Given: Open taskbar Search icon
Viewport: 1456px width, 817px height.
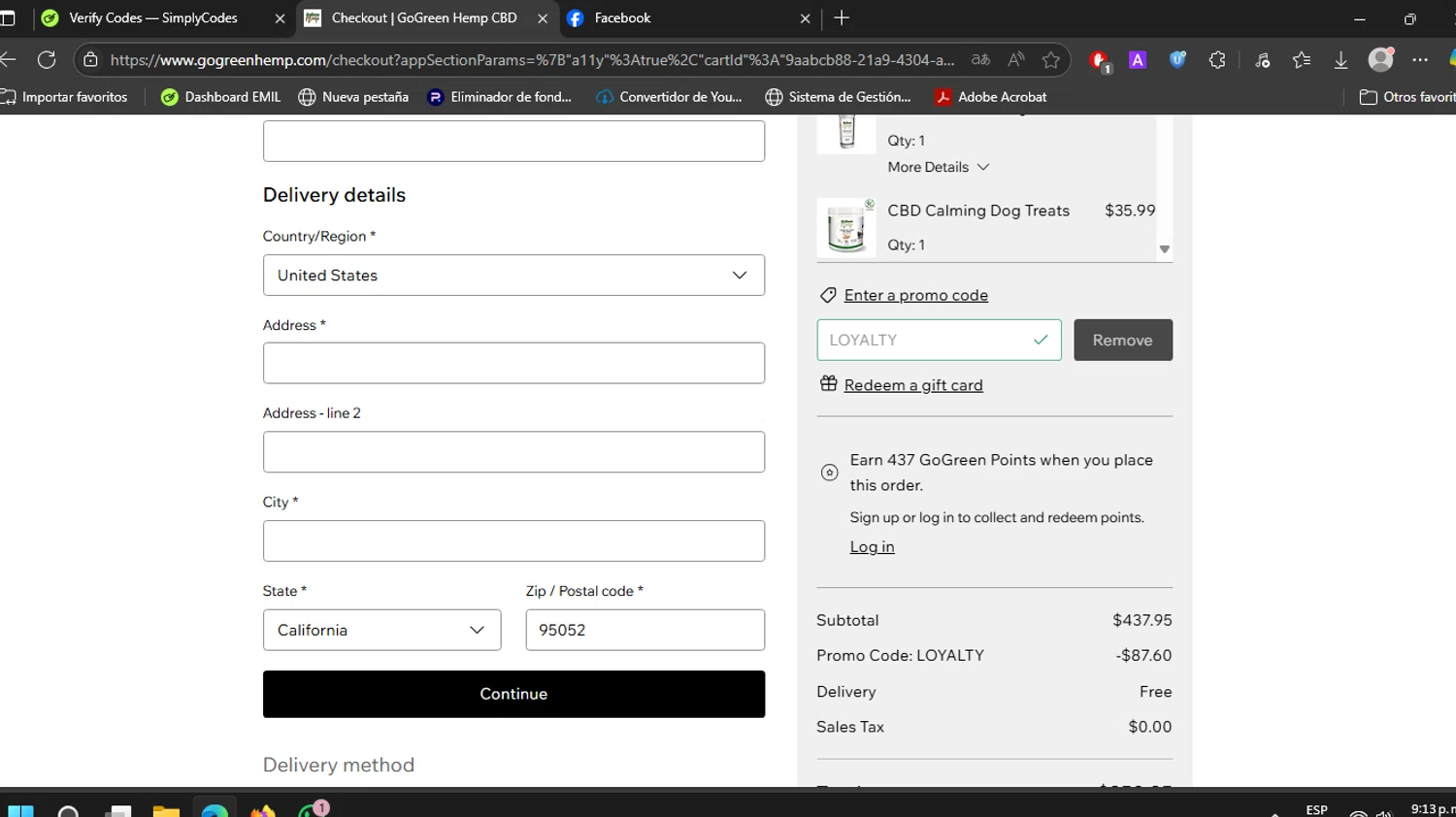Looking at the screenshot, I should 68,811.
